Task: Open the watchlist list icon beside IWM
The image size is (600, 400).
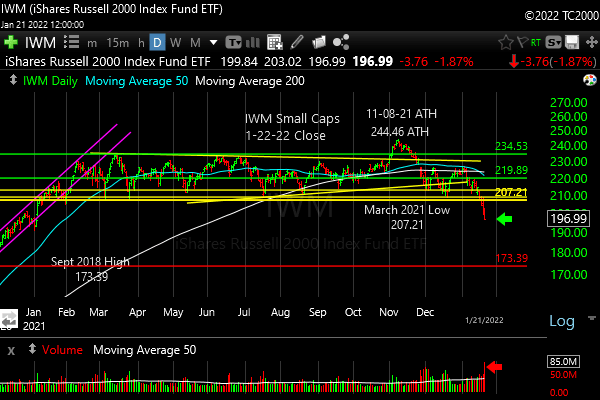Action: point(71,42)
